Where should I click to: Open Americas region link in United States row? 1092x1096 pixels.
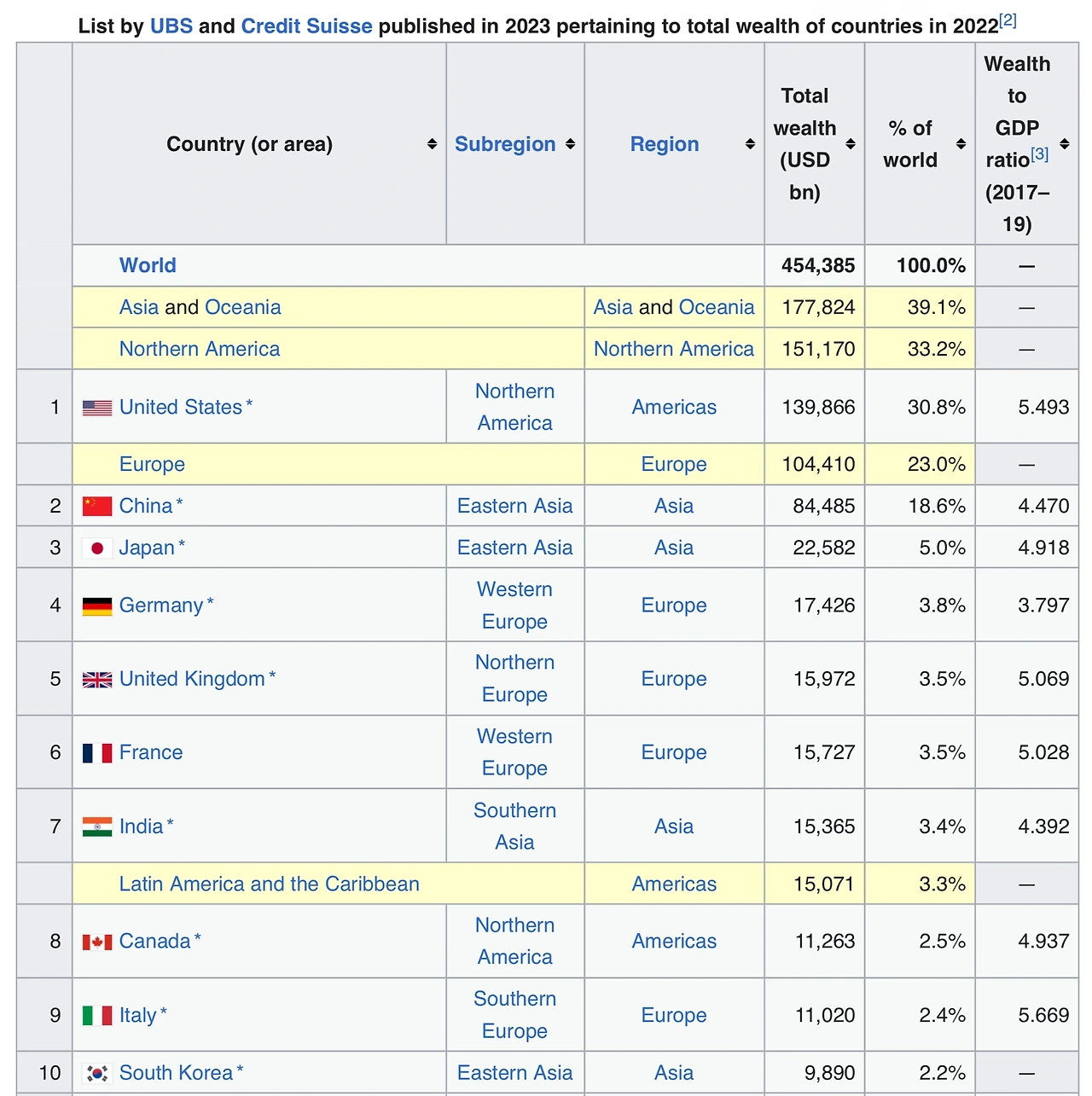click(x=674, y=408)
